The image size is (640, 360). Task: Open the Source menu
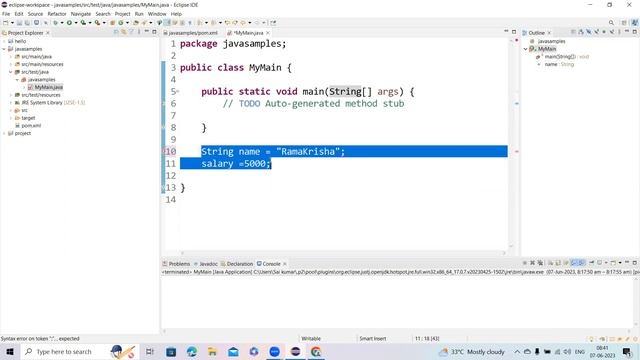[35, 14]
